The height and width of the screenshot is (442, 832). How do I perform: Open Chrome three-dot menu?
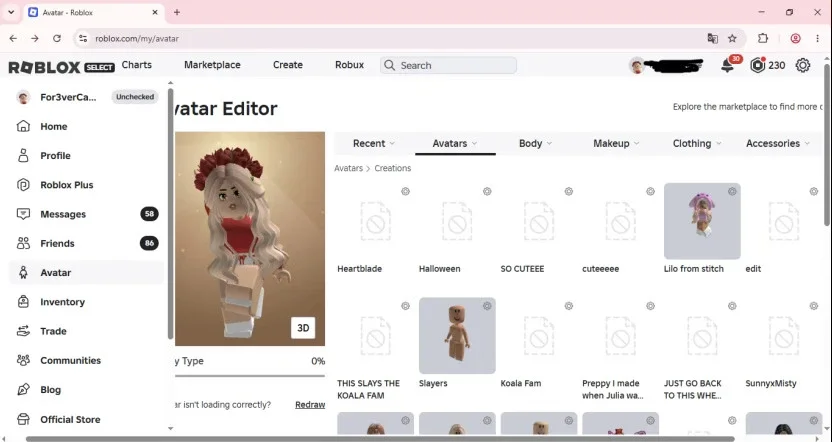[818, 38]
